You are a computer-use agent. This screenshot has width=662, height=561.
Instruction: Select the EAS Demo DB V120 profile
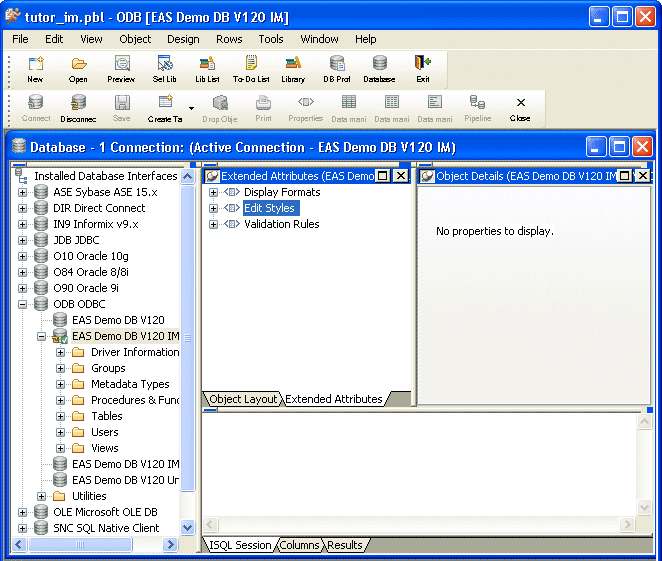(118, 320)
